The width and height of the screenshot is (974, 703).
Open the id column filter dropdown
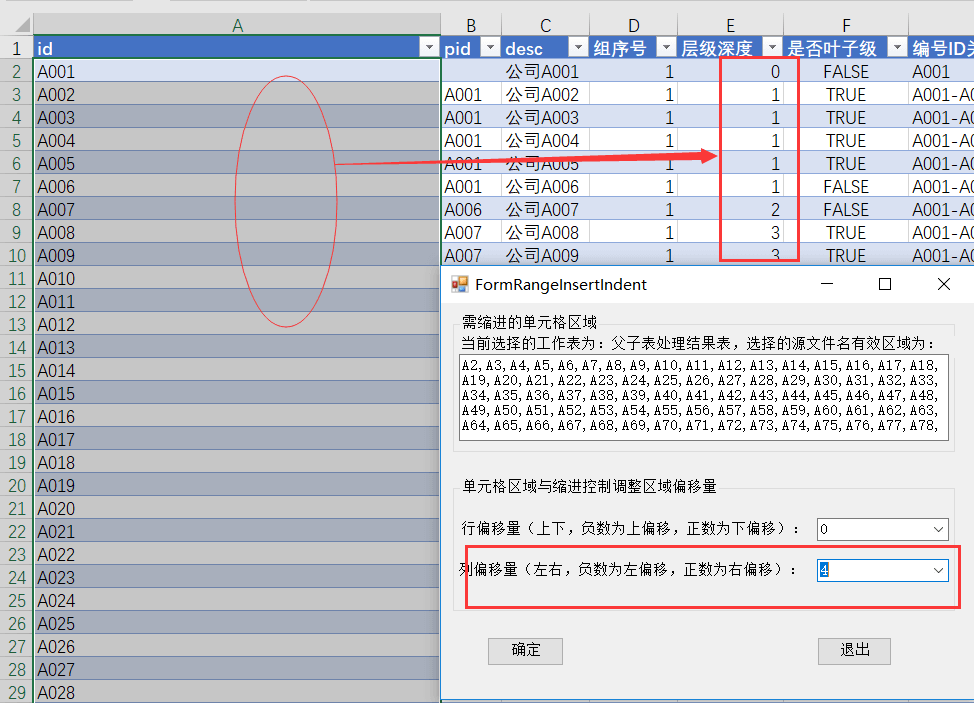tap(429, 48)
